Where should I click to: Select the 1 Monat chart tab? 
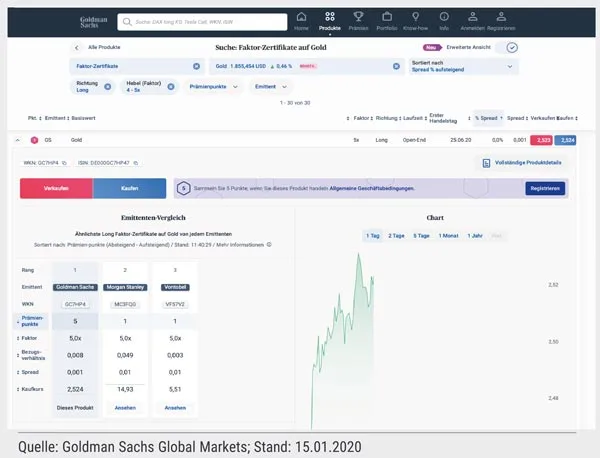[448, 236]
